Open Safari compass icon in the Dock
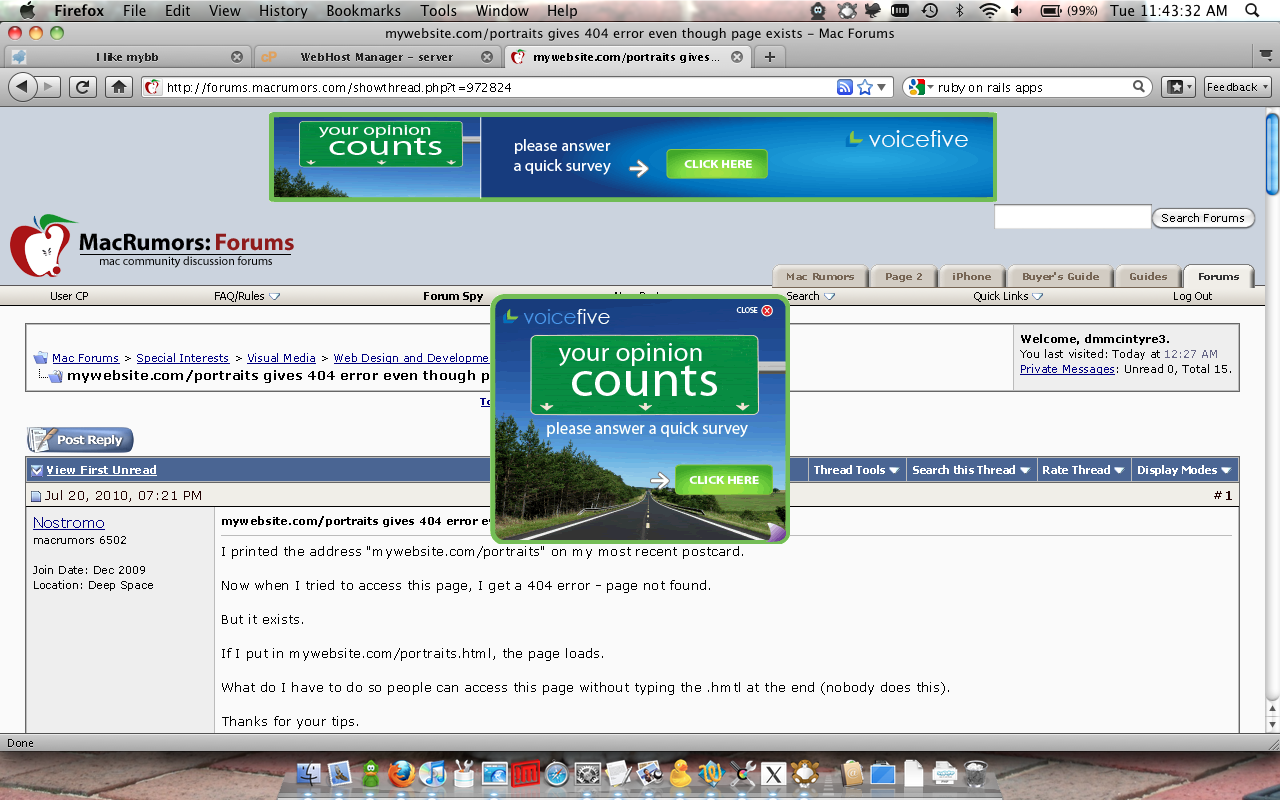 click(556, 773)
